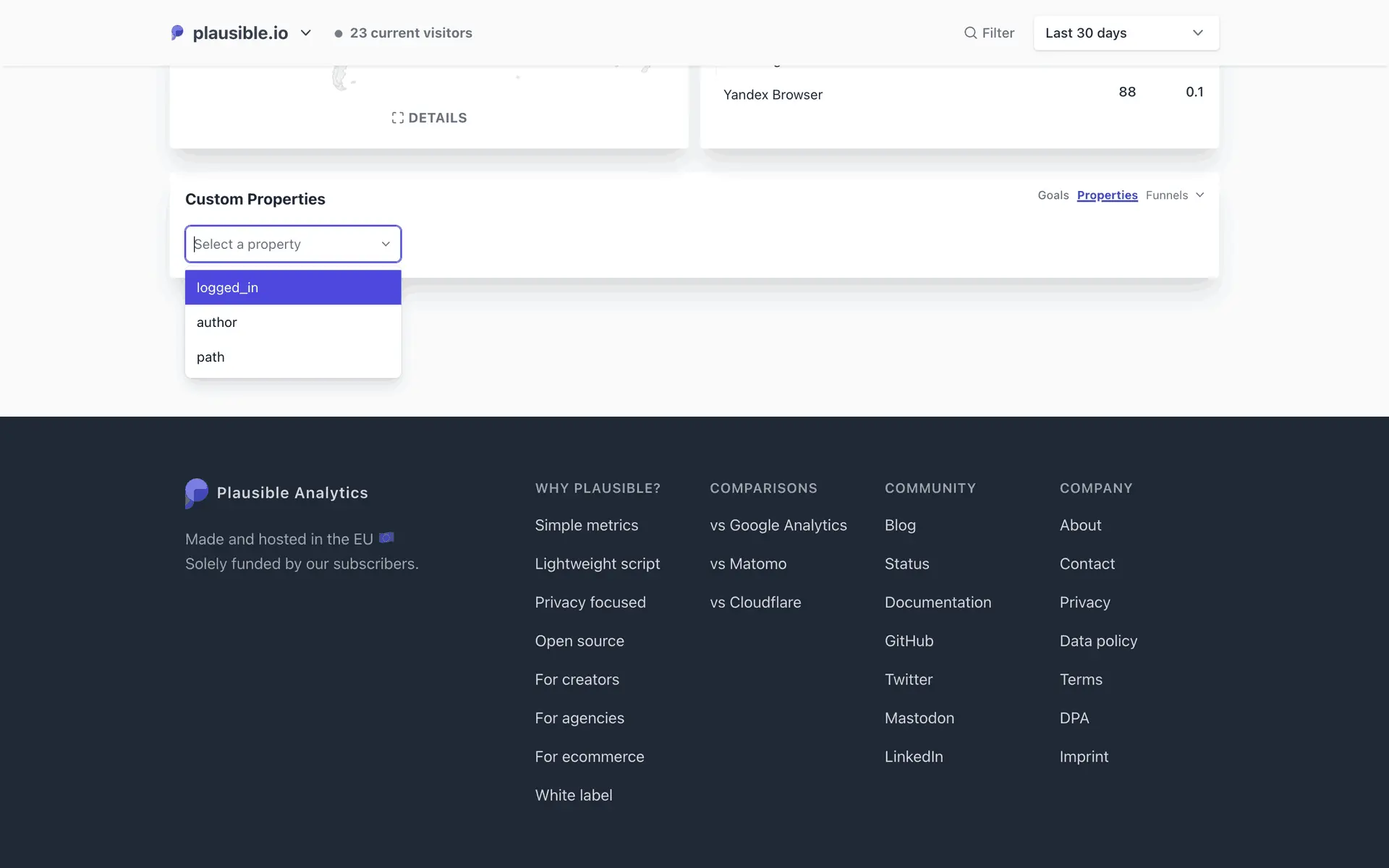Open the 23 current visitors link
This screenshot has height=868, width=1389.
point(410,33)
